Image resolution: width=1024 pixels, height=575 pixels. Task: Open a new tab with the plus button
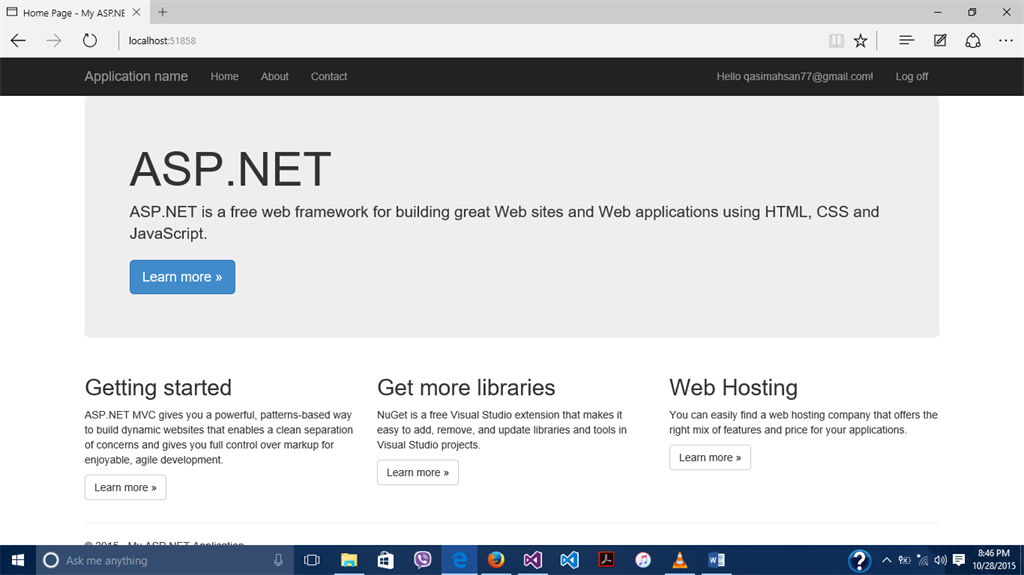[163, 12]
